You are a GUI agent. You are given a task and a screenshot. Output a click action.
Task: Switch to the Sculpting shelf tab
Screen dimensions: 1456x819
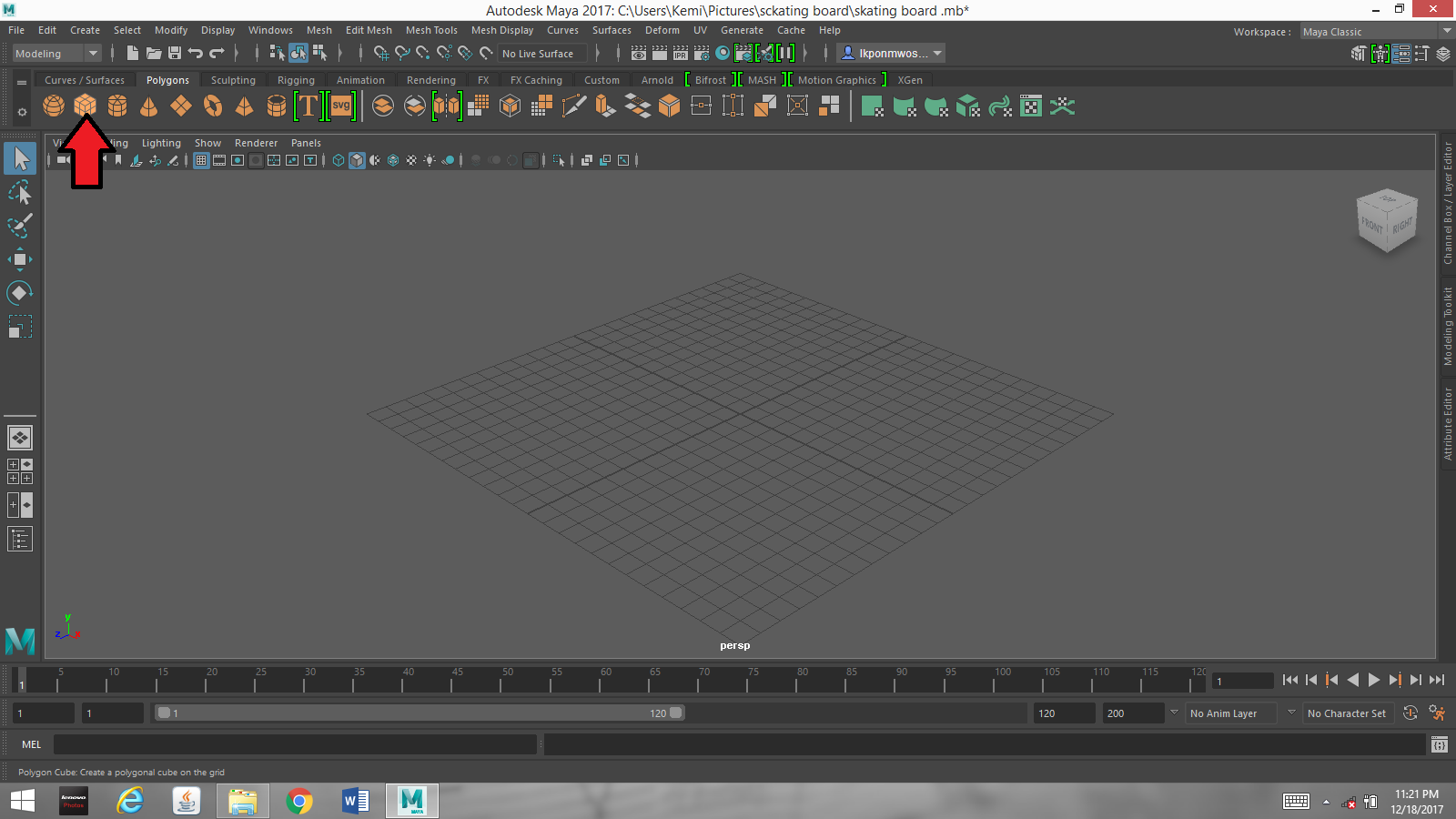233,80
